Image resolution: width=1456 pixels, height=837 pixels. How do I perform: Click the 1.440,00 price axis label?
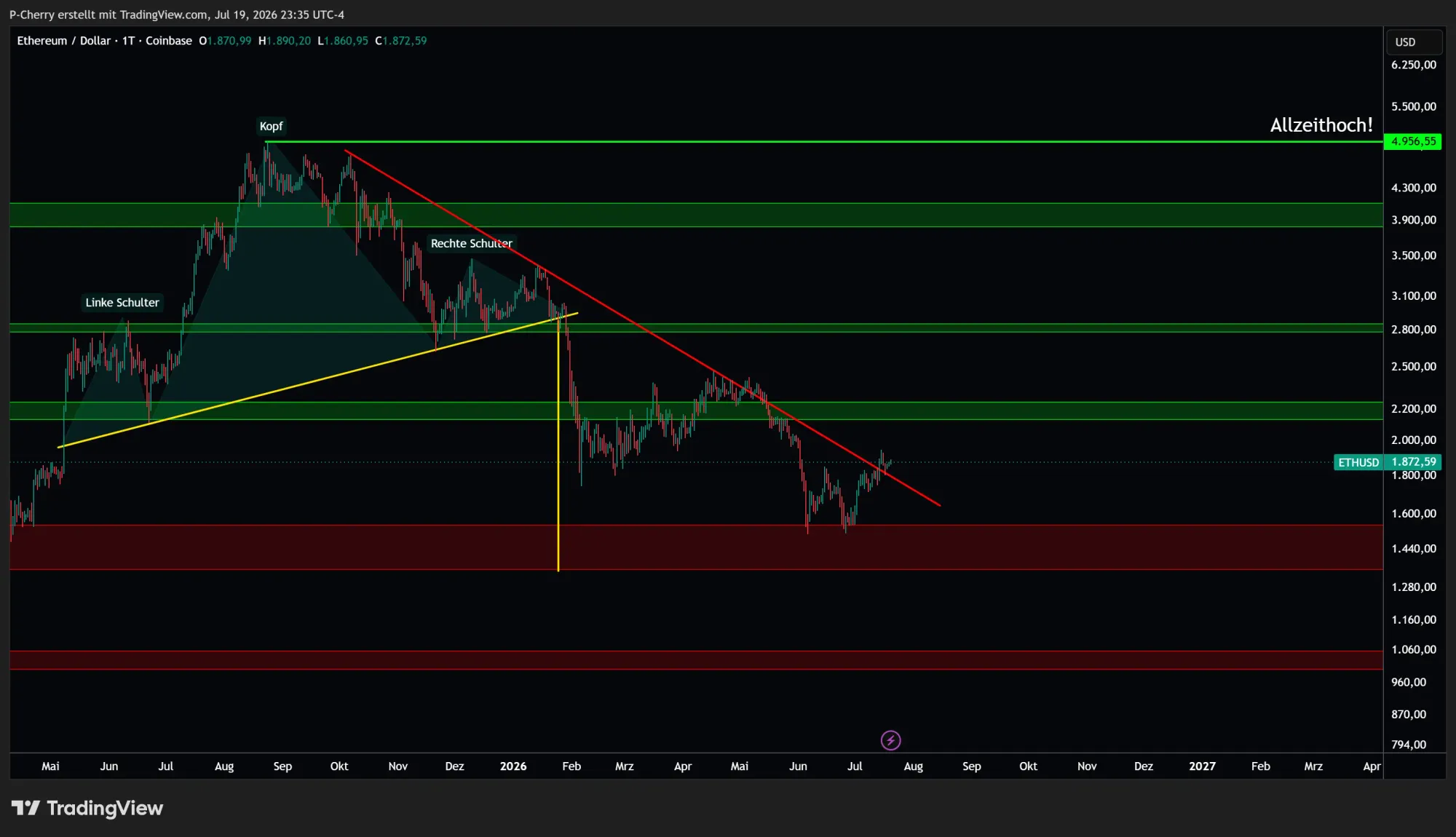click(x=1413, y=549)
